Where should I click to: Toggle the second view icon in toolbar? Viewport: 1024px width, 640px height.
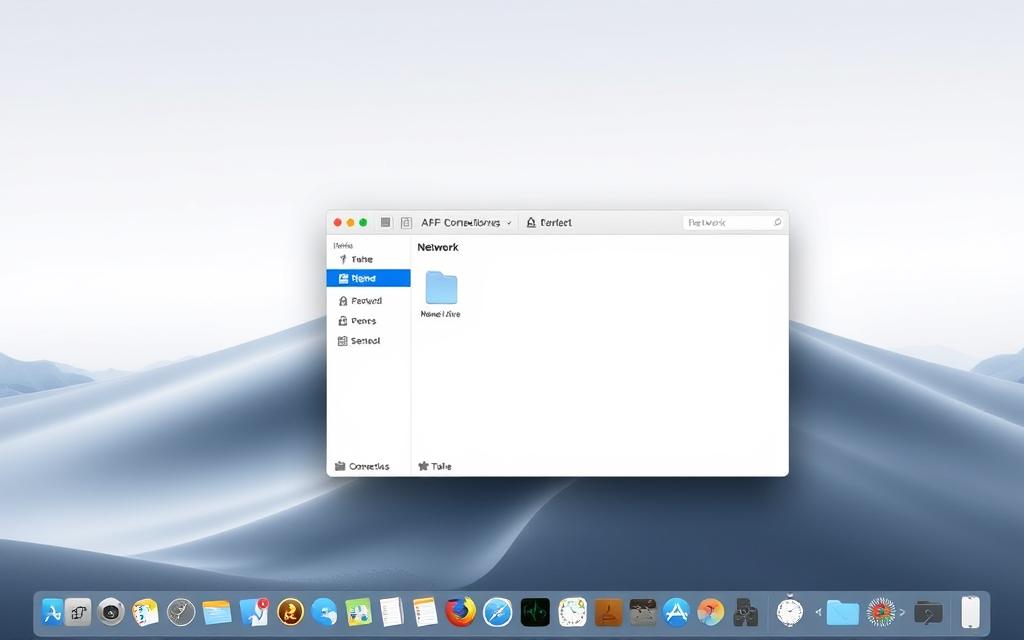click(406, 223)
